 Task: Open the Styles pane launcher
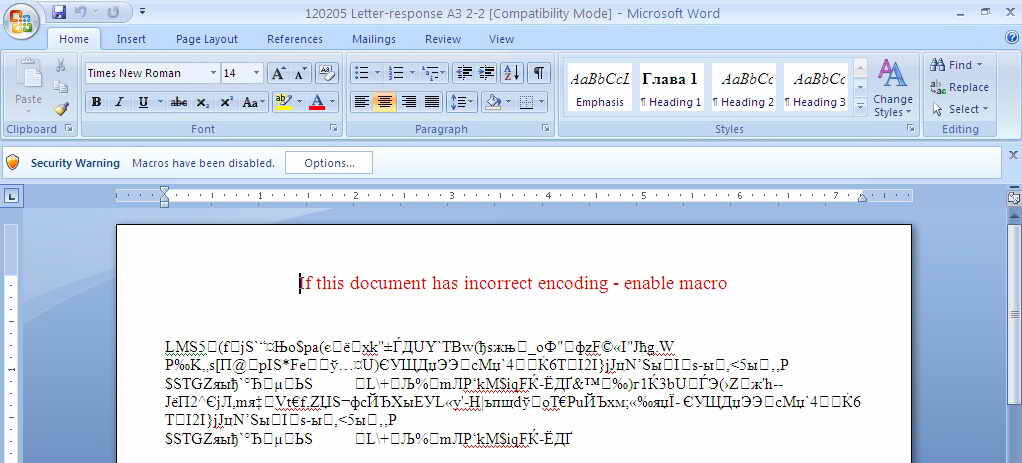click(910, 129)
